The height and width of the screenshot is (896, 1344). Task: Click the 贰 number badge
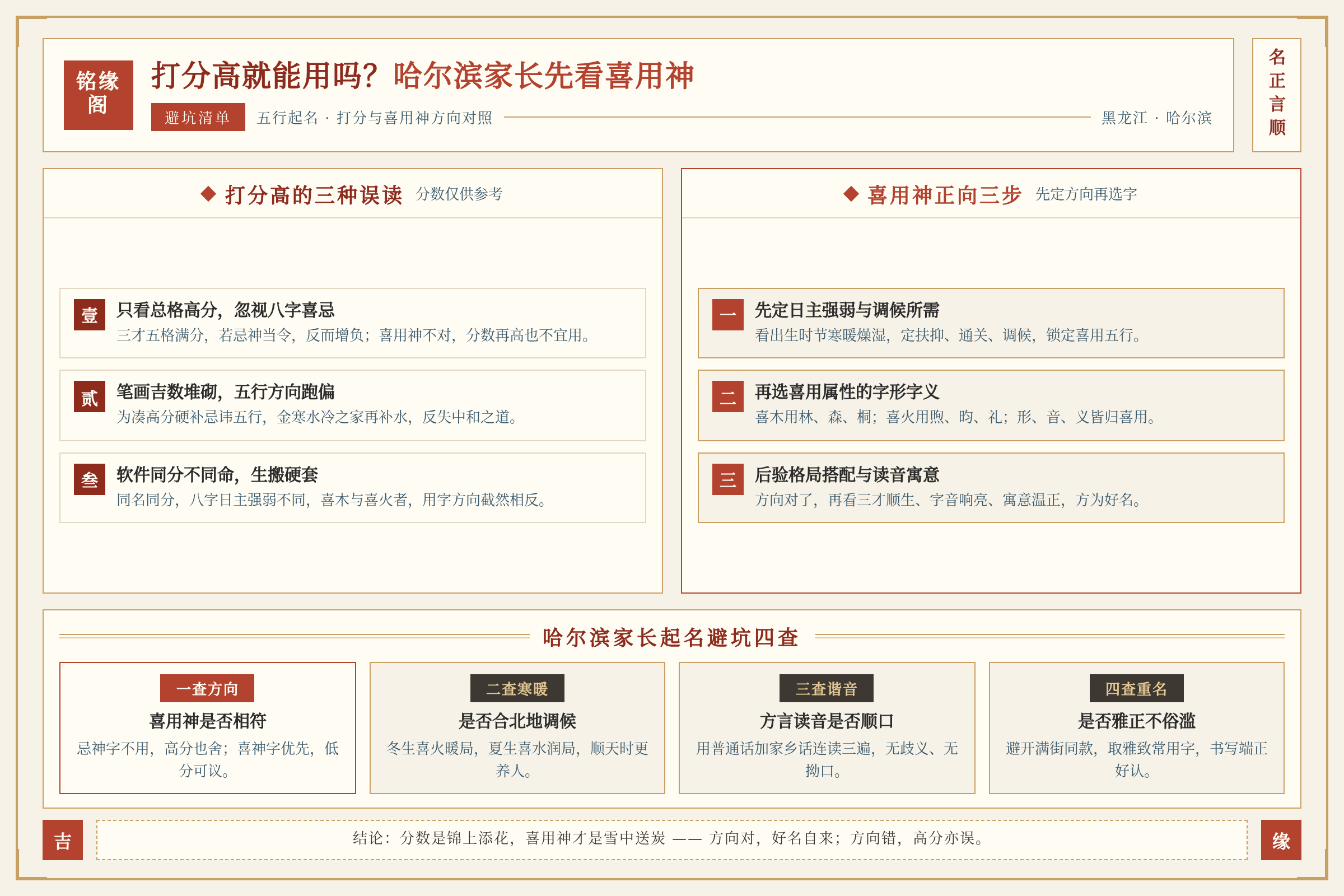[x=90, y=396]
